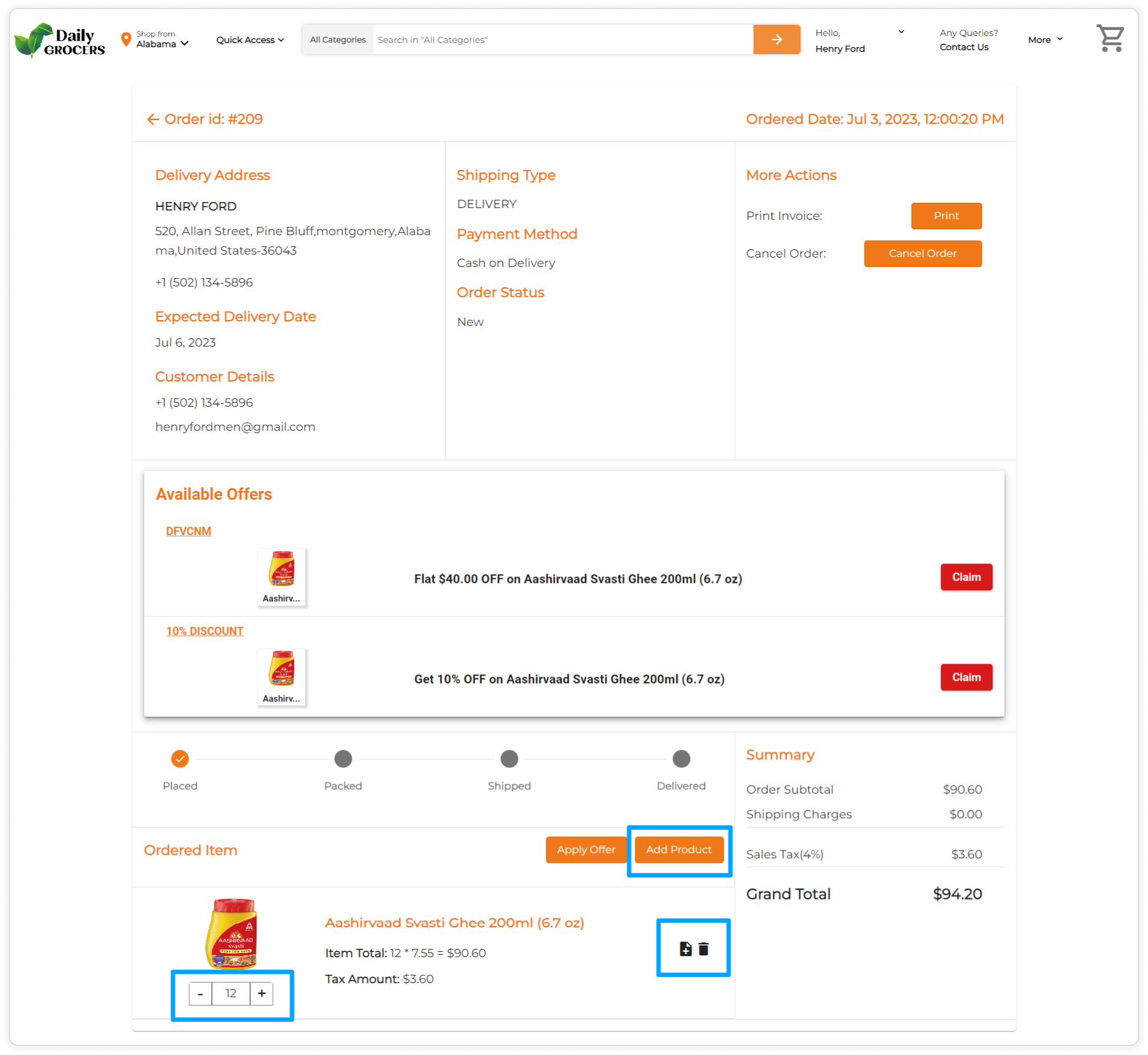Image resolution: width=1148 pixels, height=1055 pixels.
Task: Open the All Categories search filter
Action: pos(338,39)
